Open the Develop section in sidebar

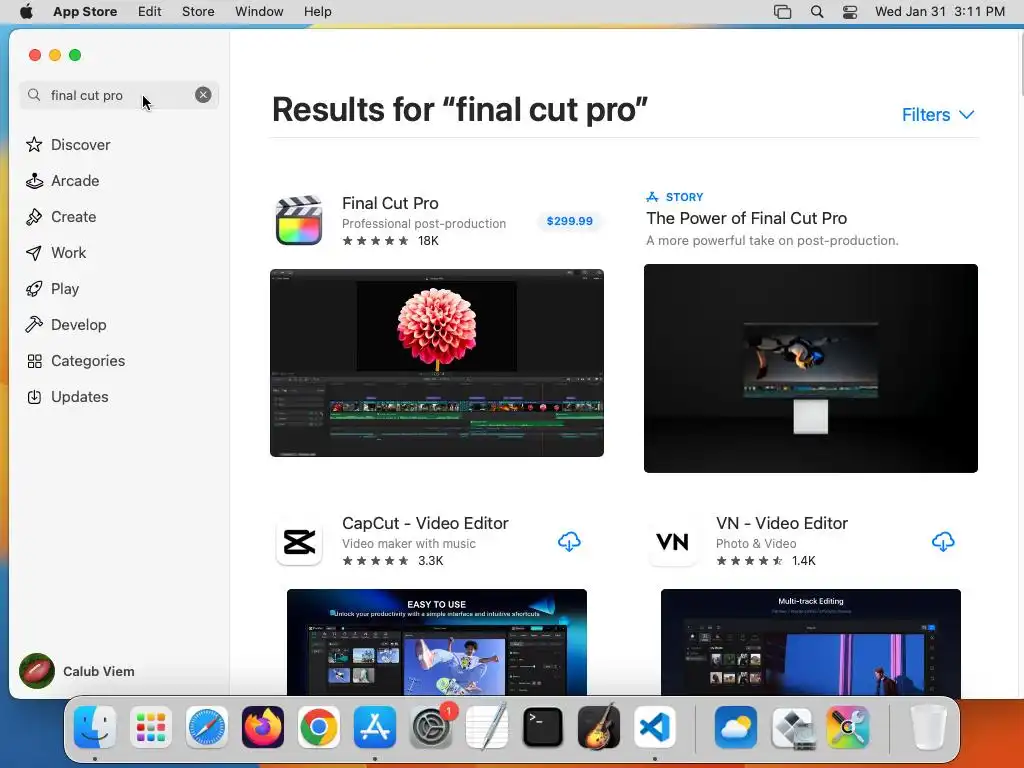coord(65,325)
